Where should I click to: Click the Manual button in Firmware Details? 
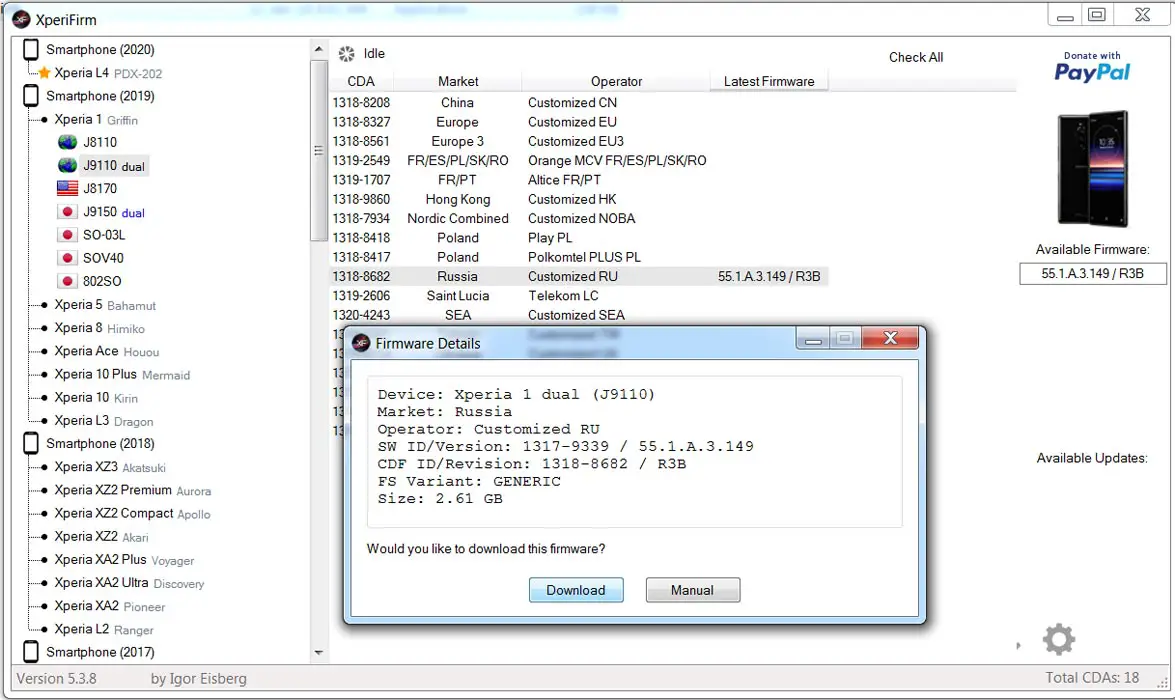click(692, 590)
